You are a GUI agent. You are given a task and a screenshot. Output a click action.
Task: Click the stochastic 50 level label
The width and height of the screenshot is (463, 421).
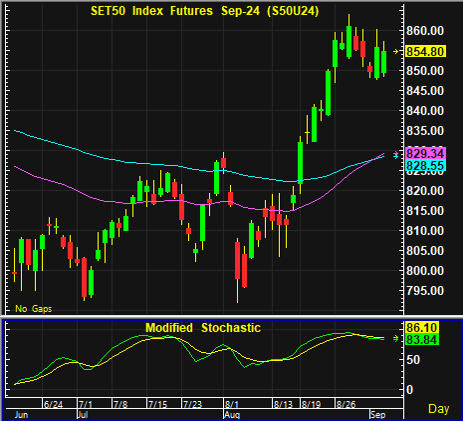pyautogui.click(x=413, y=360)
